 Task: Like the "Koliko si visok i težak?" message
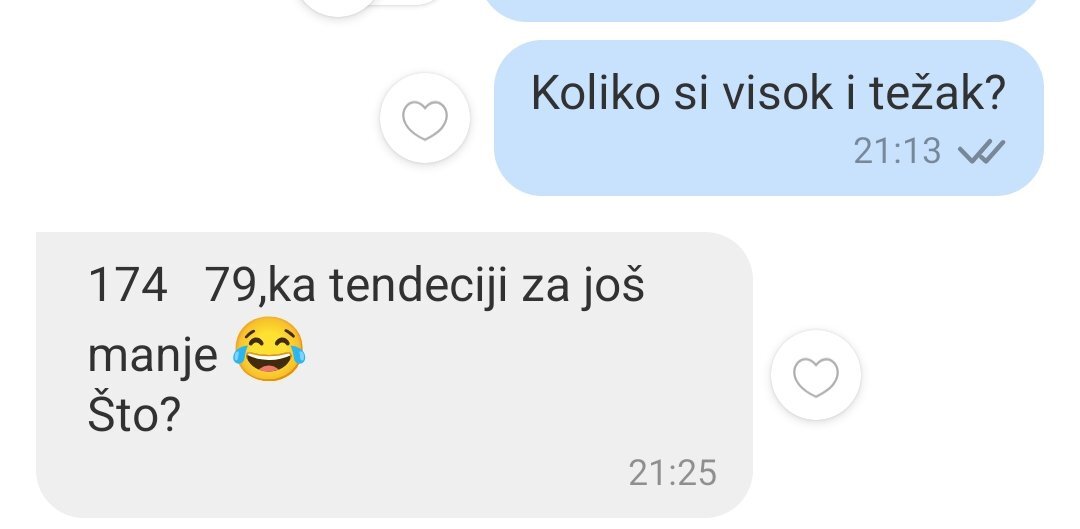(x=425, y=118)
